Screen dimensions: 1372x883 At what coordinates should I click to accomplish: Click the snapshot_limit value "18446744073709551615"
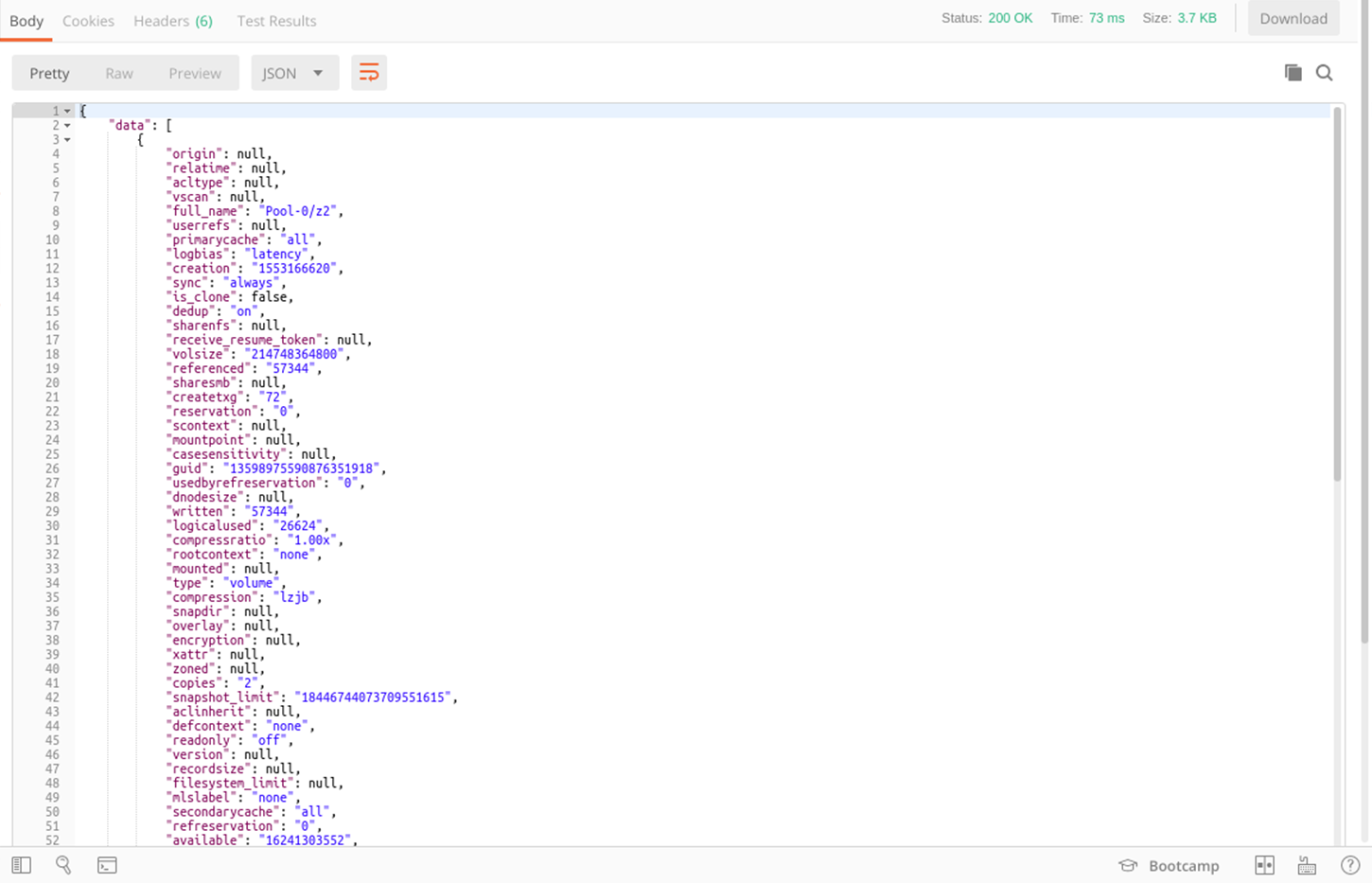[x=374, y=698]
